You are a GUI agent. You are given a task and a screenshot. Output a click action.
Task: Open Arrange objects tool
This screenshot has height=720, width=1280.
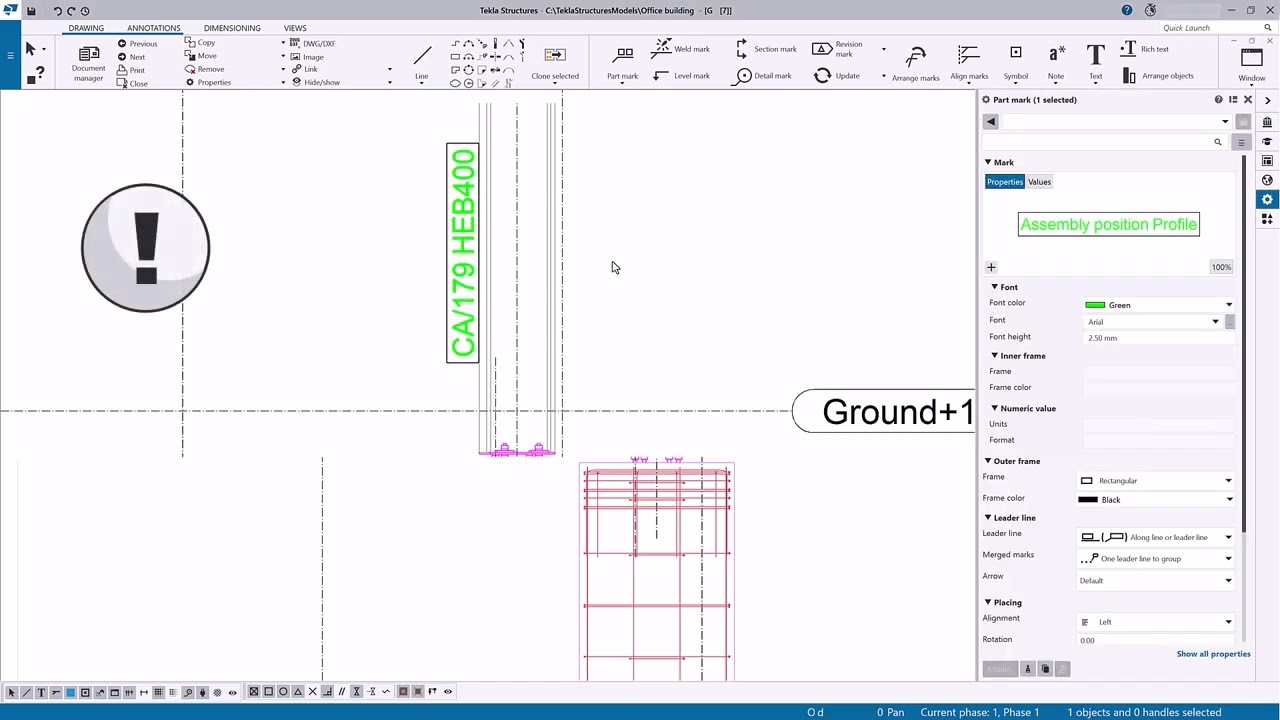[1158, 76]
